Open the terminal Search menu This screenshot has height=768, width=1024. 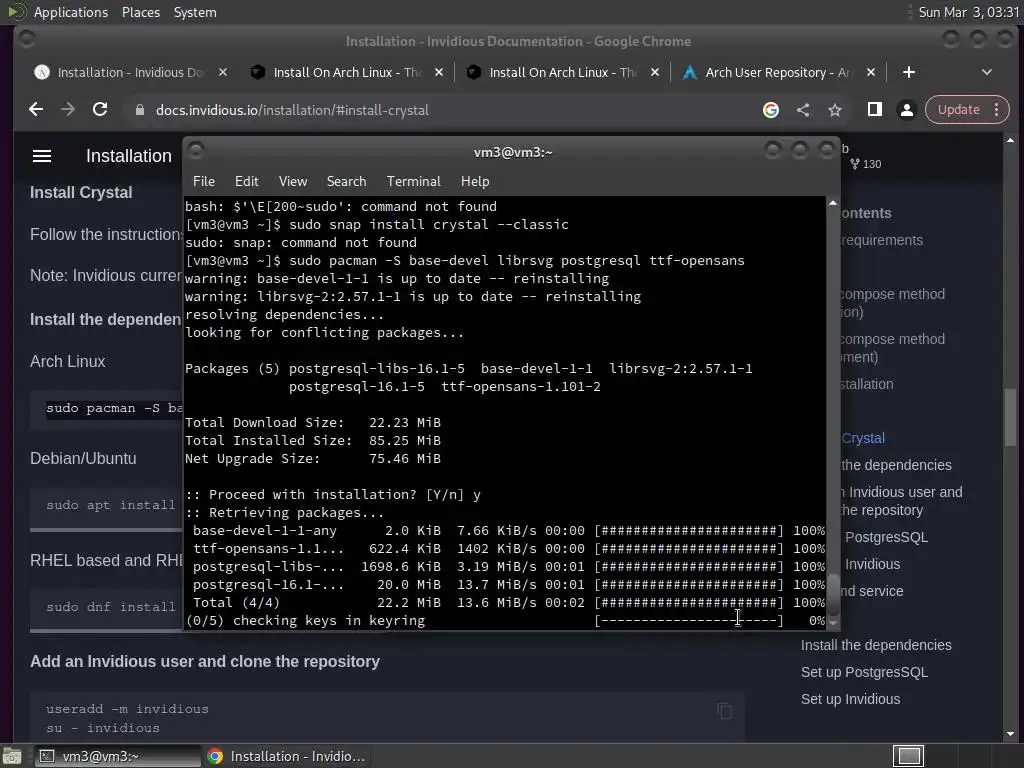click(x=346, y=182)
